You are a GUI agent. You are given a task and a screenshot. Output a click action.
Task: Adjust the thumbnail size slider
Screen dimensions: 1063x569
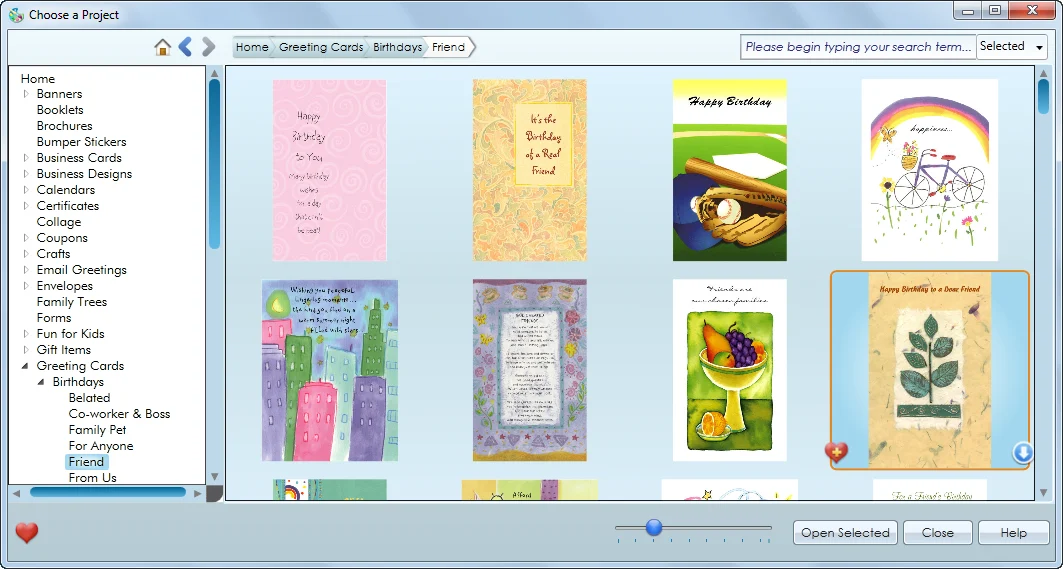point(654,527)
